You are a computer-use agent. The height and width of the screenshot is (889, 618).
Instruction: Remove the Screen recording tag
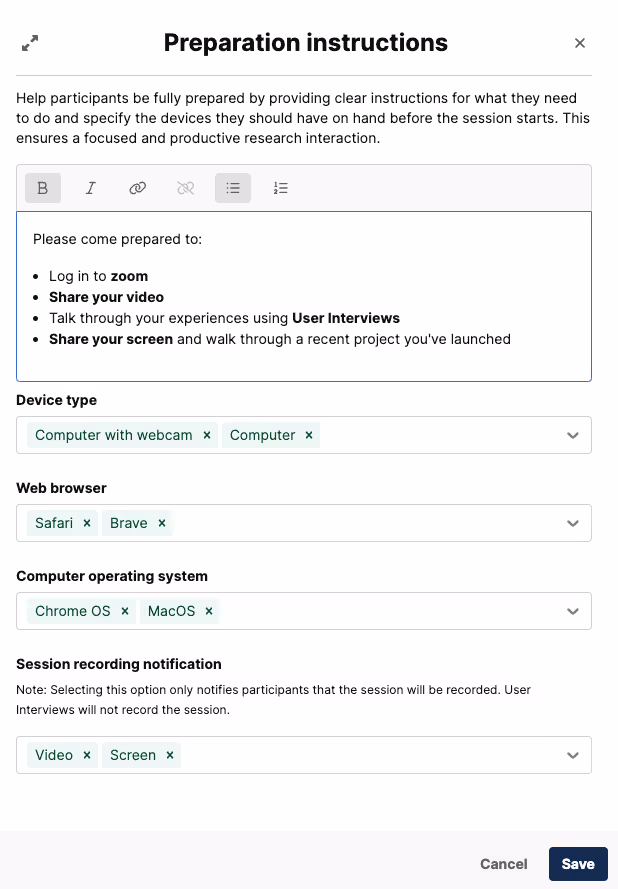[170, 755]
